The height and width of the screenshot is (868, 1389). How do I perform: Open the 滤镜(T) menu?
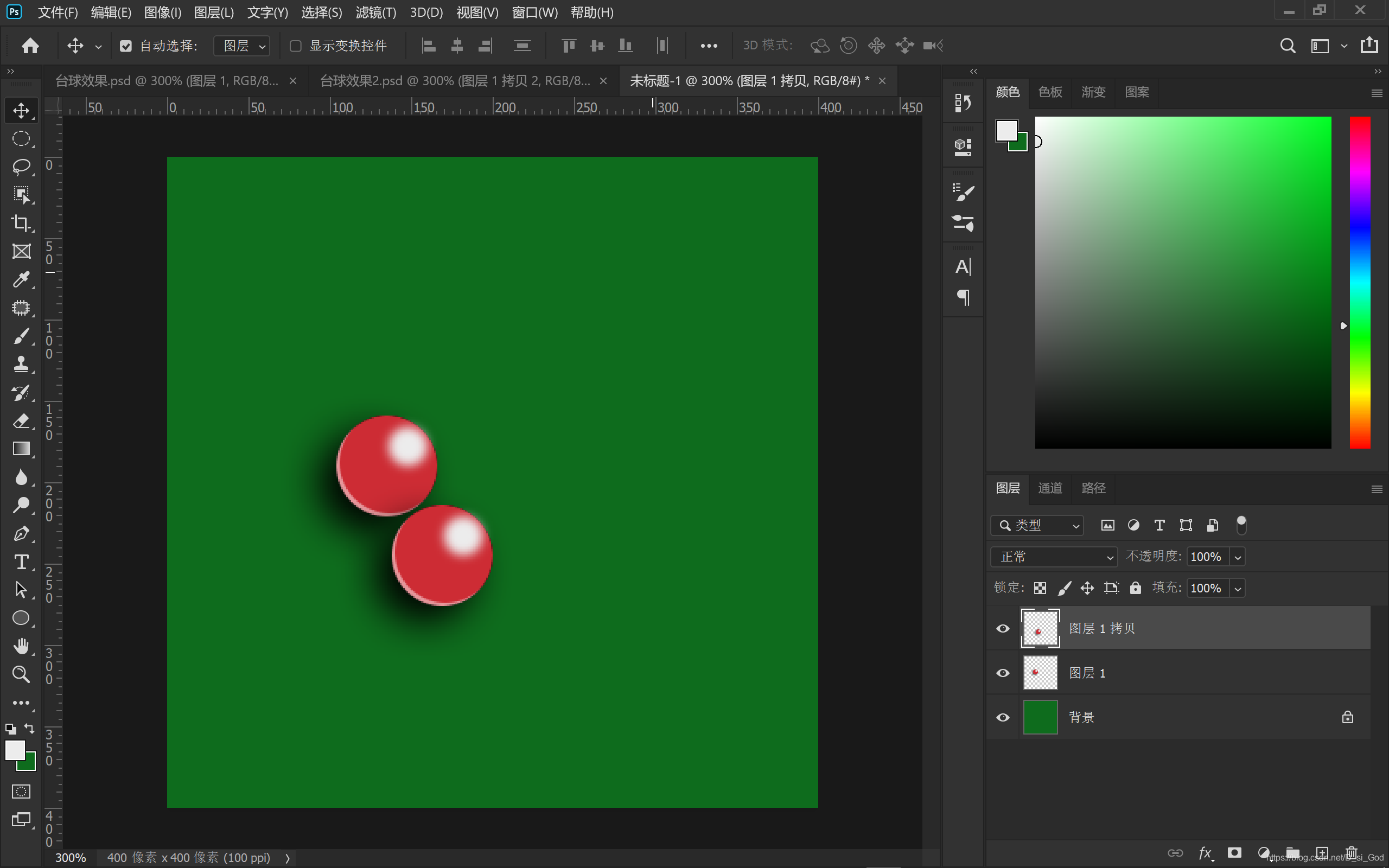375,12
